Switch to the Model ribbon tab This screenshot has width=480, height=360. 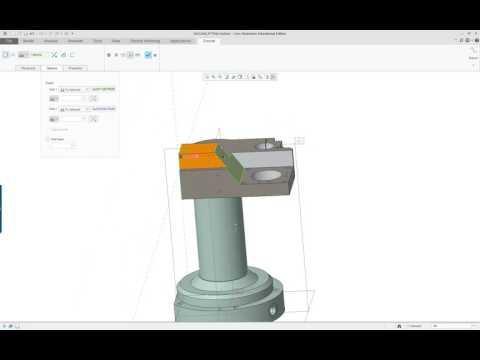(x=28, y=41)
